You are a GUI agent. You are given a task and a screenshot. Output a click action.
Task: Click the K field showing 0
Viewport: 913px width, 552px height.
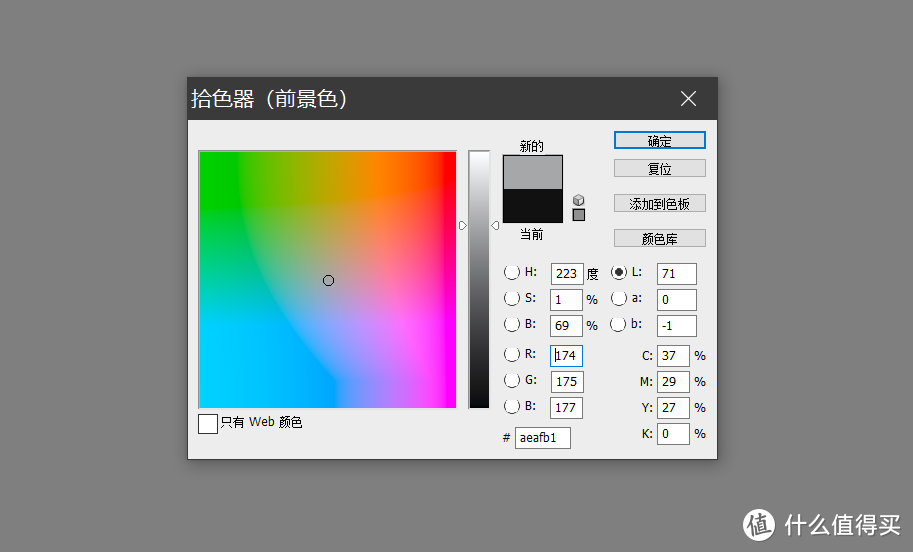click(673, 434)
